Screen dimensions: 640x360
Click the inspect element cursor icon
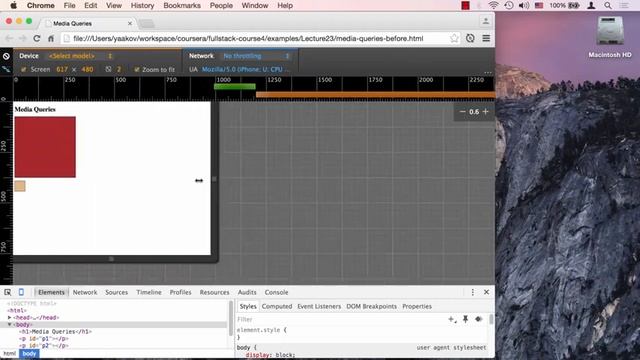point(8,292)
